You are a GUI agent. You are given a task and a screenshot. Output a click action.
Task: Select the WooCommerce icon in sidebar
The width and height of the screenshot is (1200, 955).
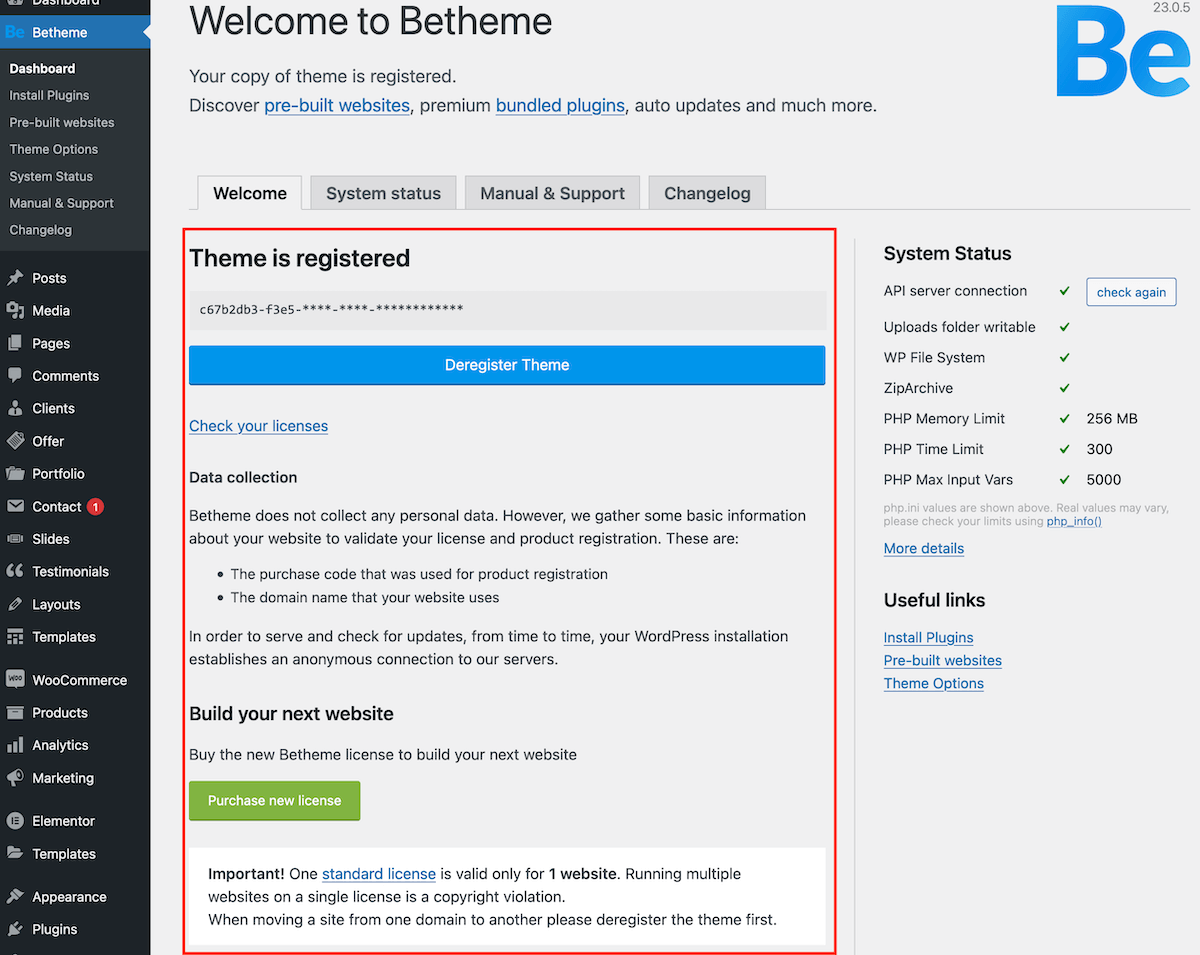pyautogui.click(x=15, y=680)
